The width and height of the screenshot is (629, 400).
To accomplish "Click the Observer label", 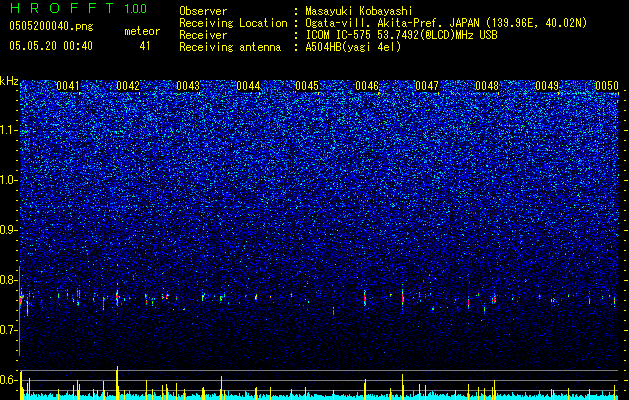I will coord(203,11).
